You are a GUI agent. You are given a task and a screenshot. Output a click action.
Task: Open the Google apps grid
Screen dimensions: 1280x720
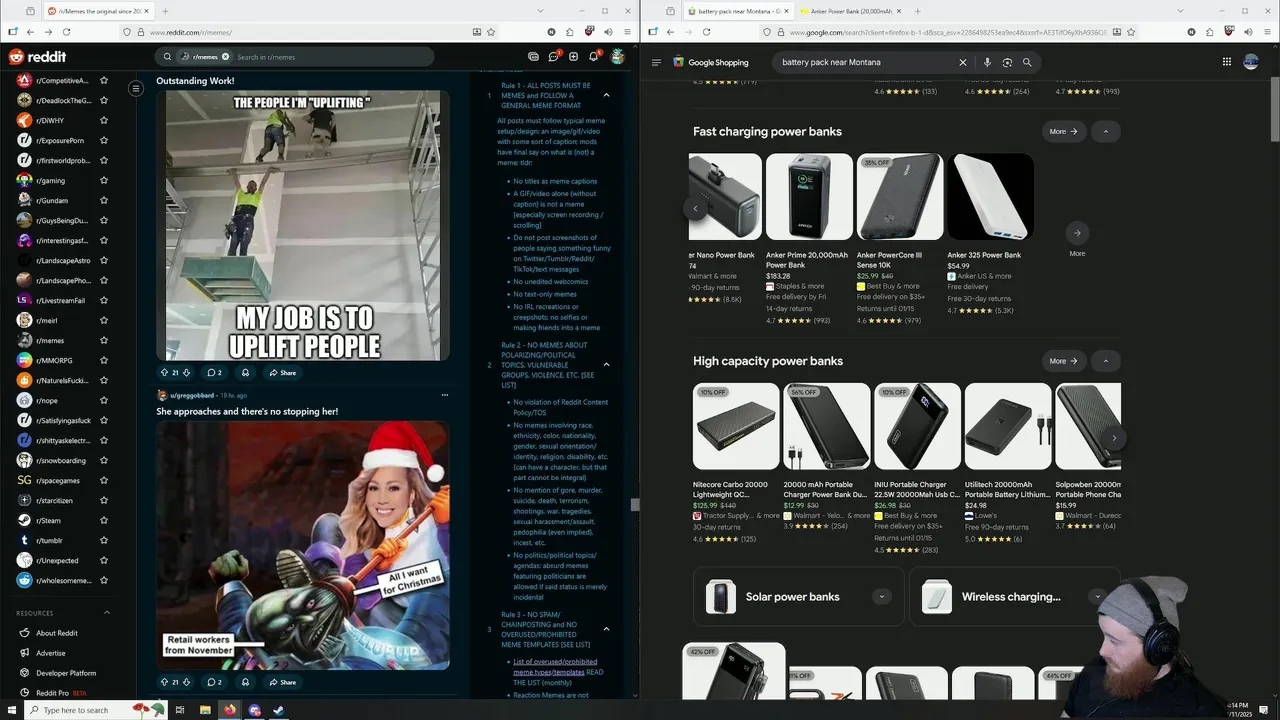pos(1227,62)
